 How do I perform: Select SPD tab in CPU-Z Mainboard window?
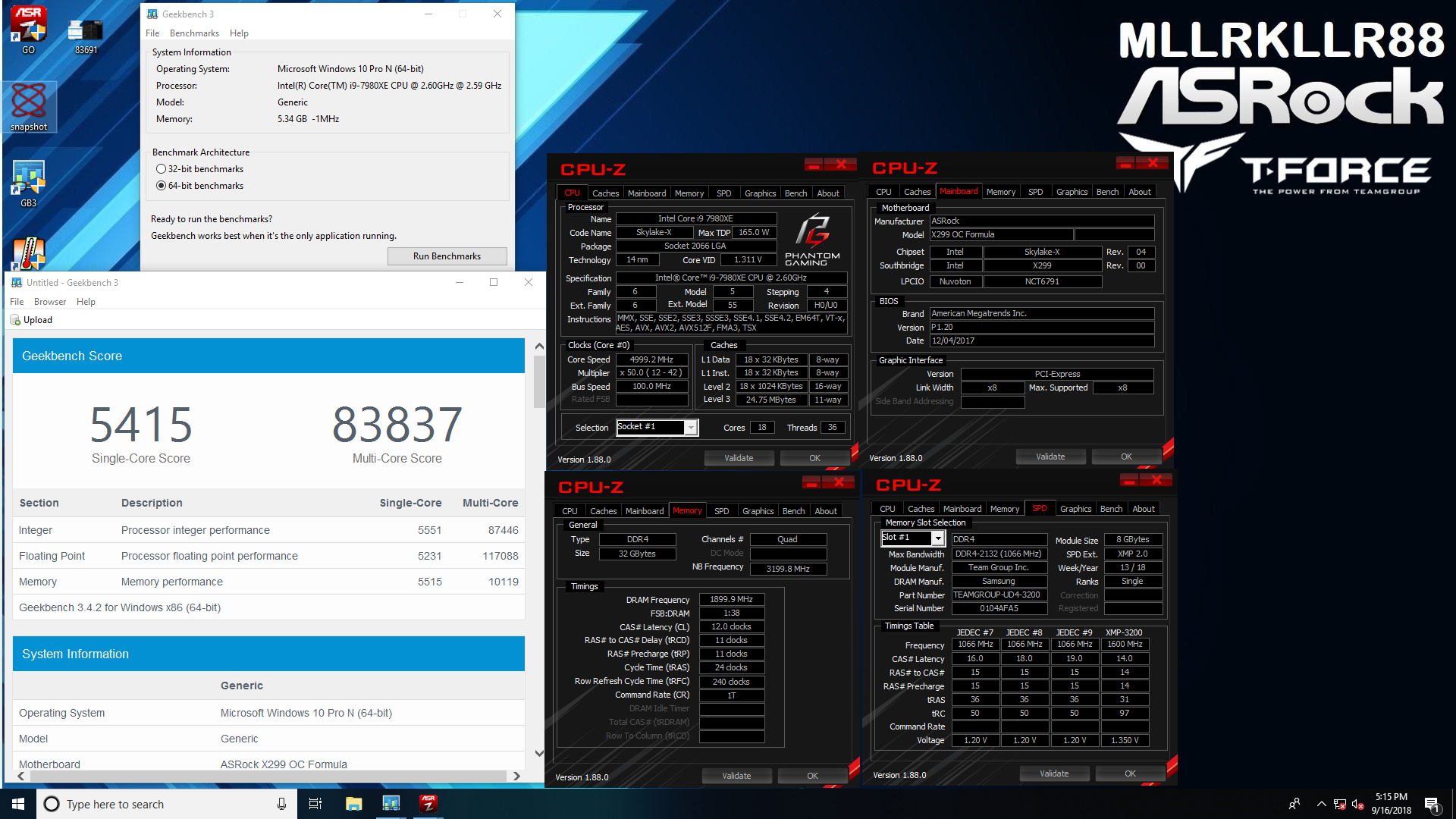pyautogui.click(x=1035, y=192)
